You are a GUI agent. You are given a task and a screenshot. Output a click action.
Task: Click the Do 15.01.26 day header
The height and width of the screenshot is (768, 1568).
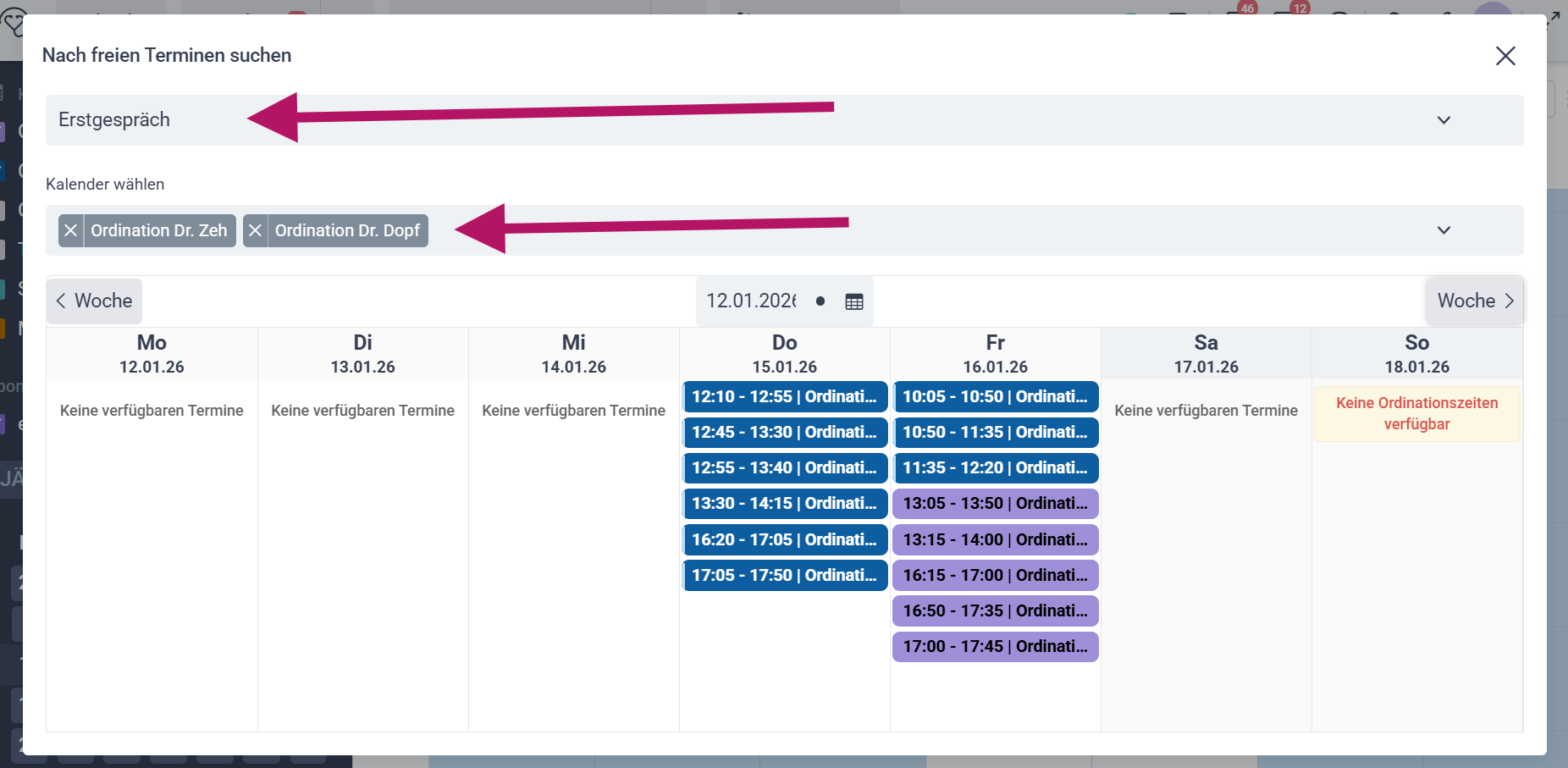(785, 354)
